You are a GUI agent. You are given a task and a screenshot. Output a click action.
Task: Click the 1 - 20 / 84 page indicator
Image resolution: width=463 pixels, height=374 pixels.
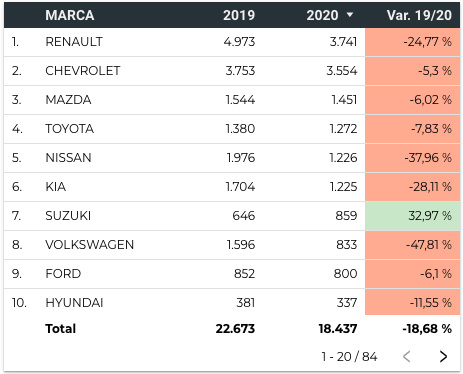pos(349,357)
